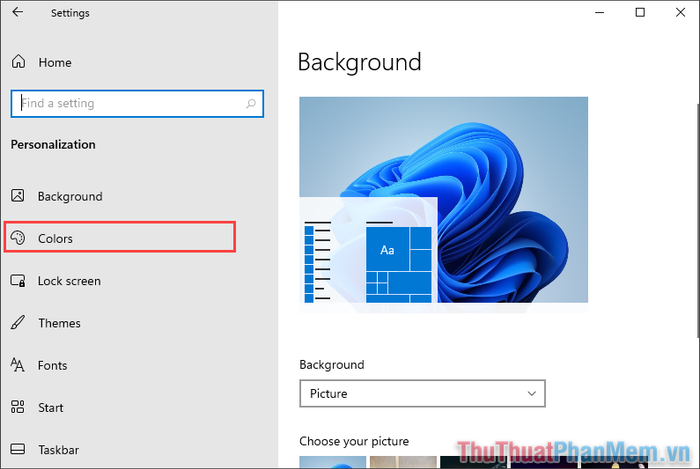Click the Fonts icon
The height and width of the screenshot is (469, 700).
pos(17,365)
